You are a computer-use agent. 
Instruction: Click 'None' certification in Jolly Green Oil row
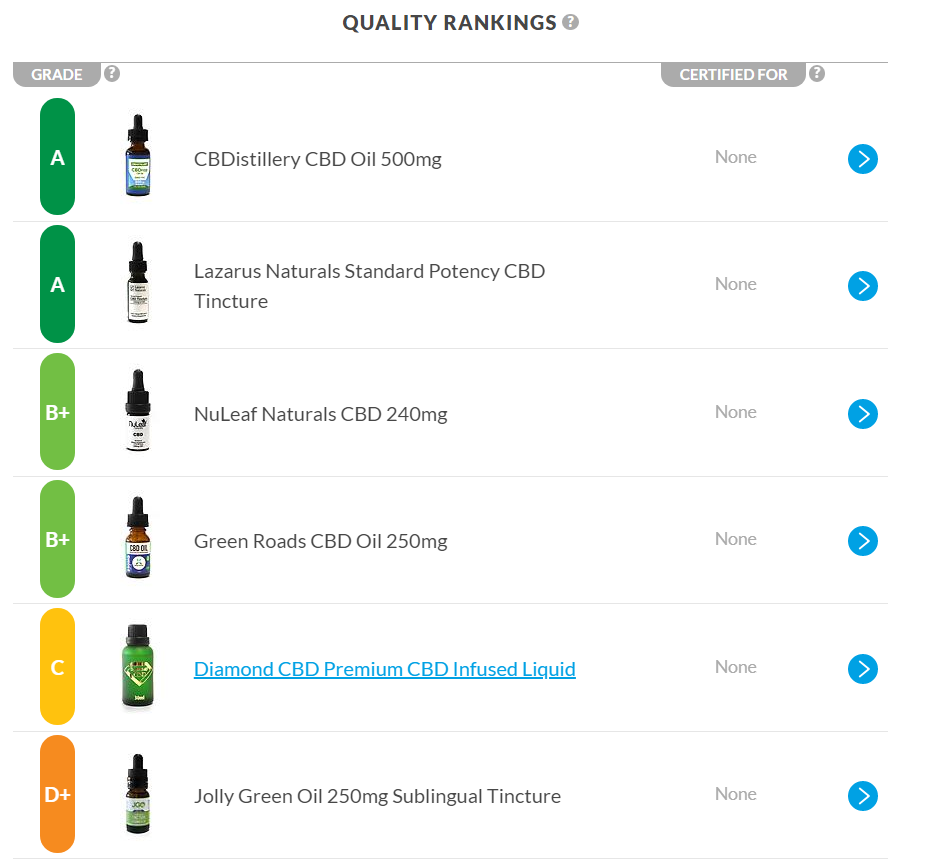coord(736,795)
